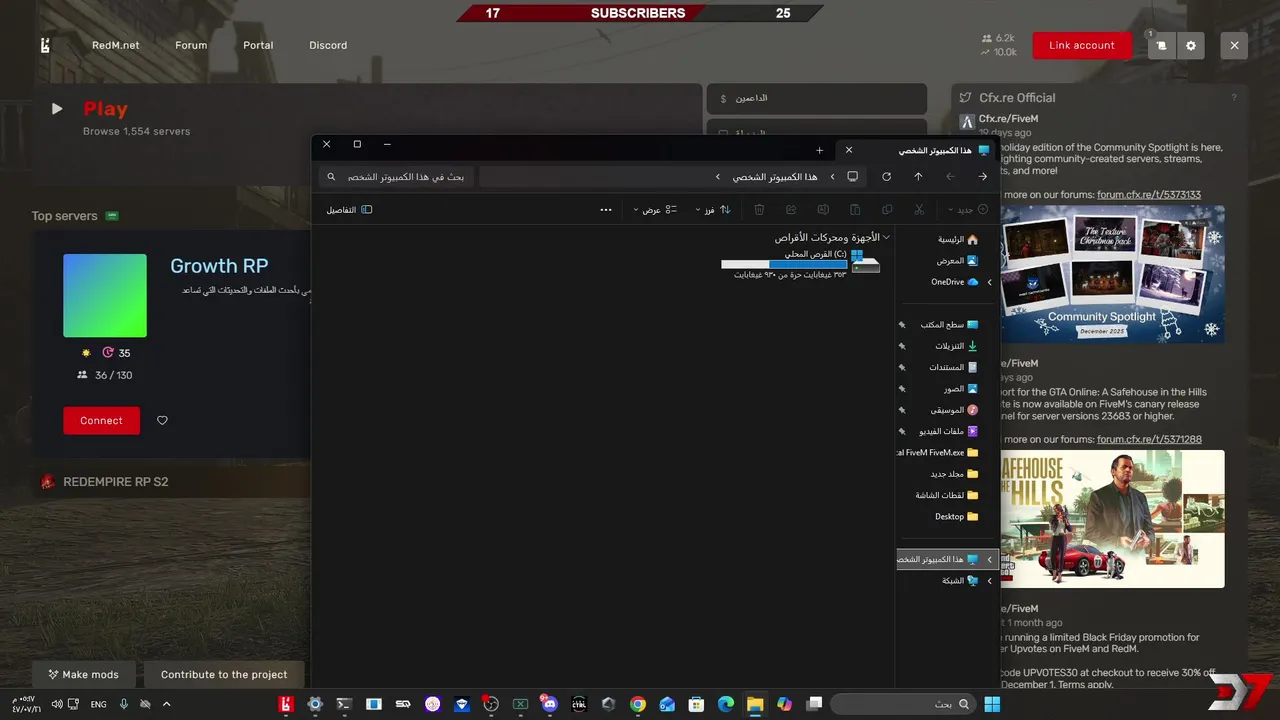
Task: Click the Link account button
Action: click(1082, 45)
